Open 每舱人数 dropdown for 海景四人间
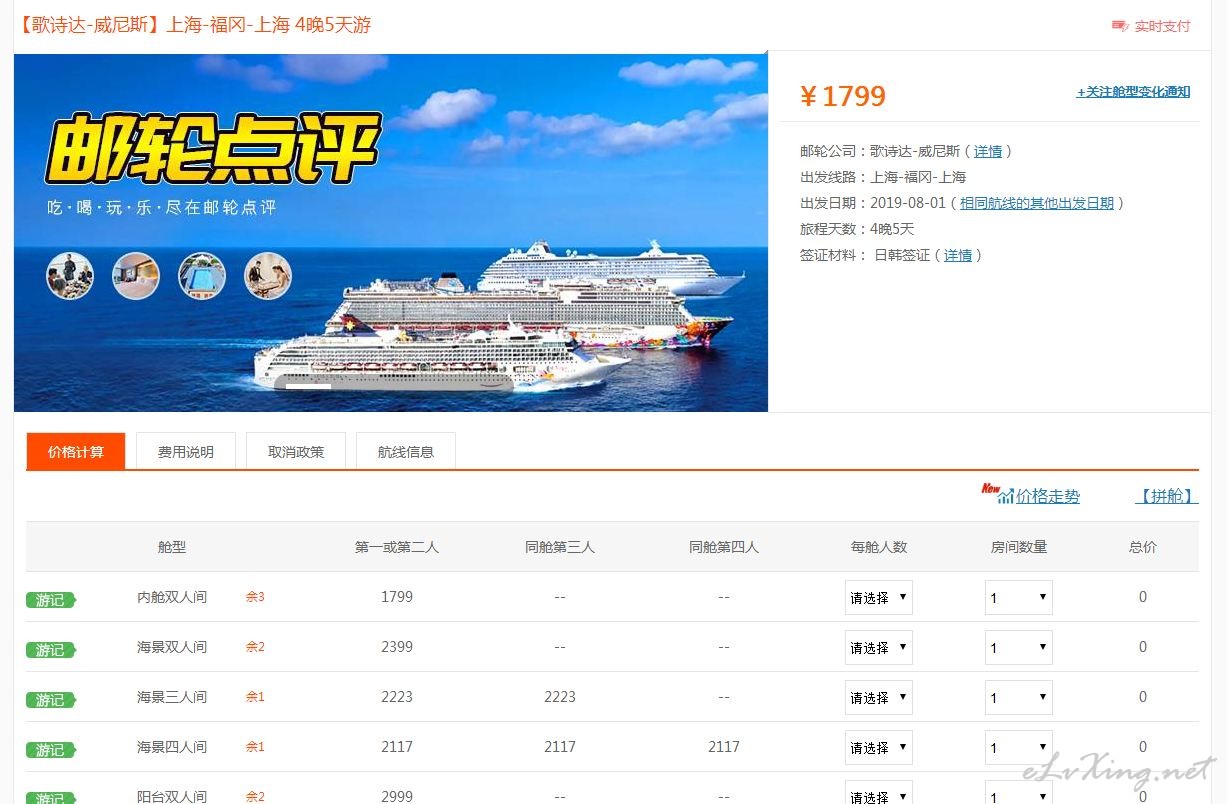 pyautogui.click(x=879, y=747)
